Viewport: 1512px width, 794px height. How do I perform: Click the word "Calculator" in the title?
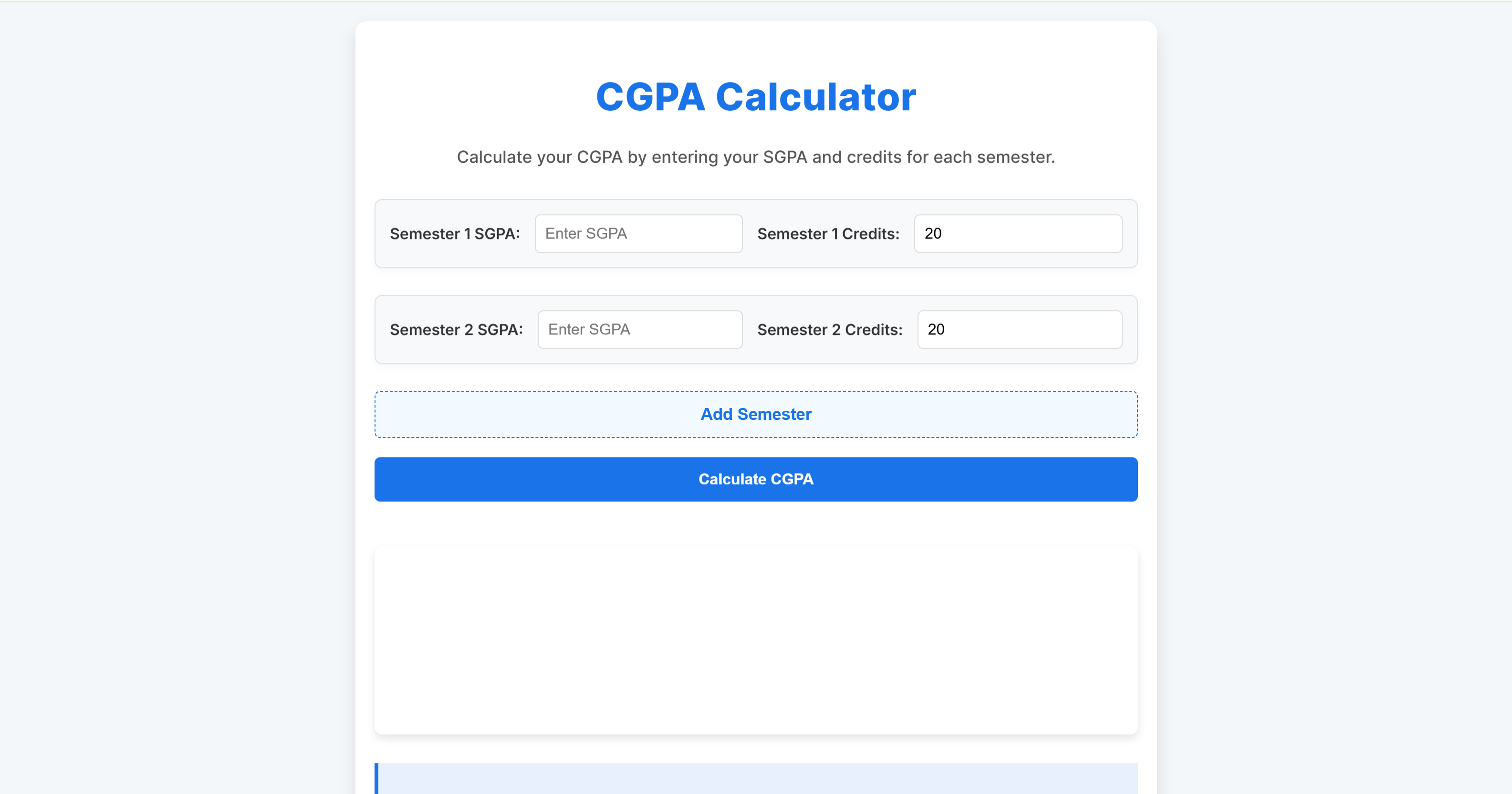coord(815,97)
